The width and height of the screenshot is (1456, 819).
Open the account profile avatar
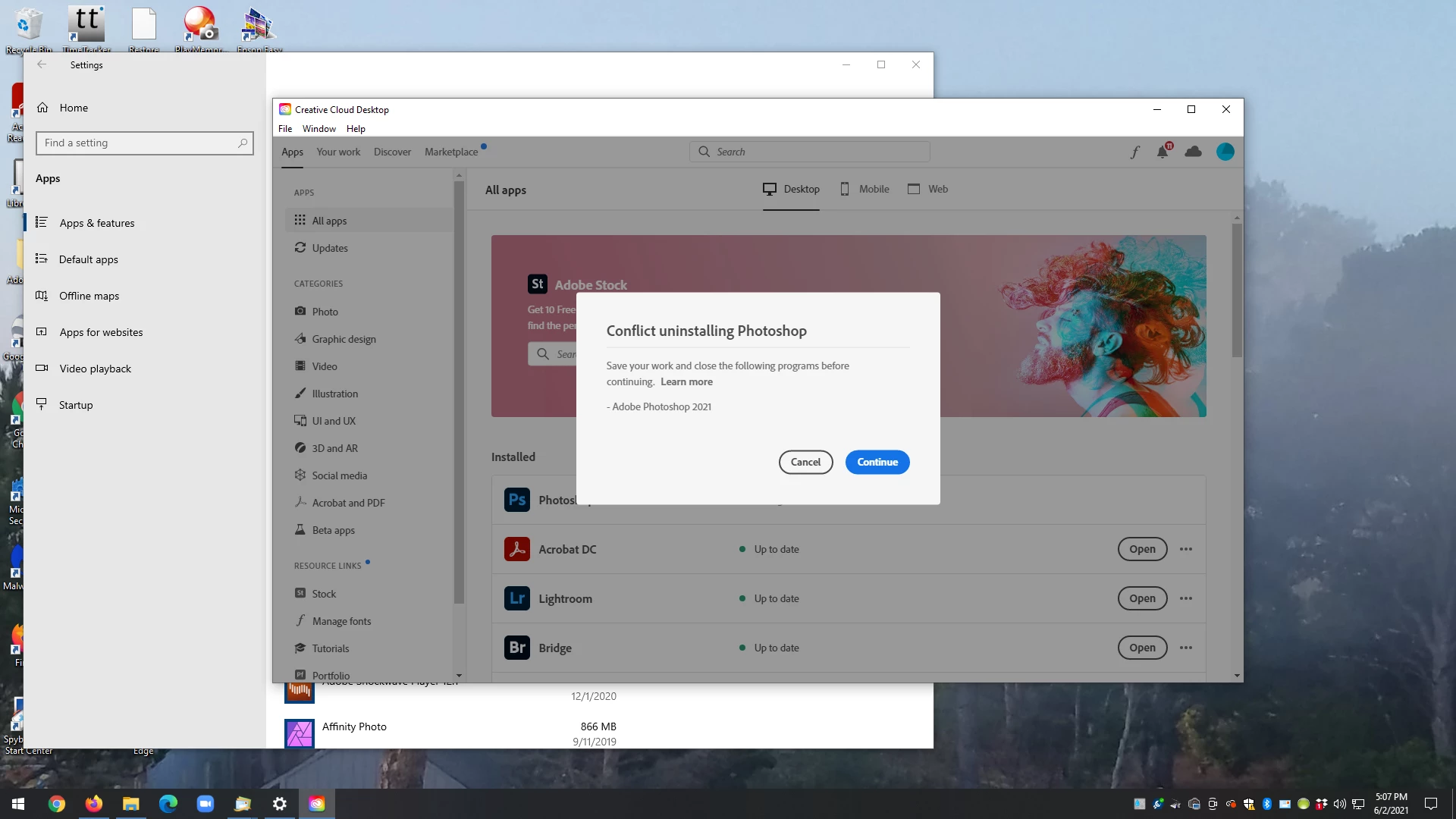pyautogui.click(x=1225, y=152)
